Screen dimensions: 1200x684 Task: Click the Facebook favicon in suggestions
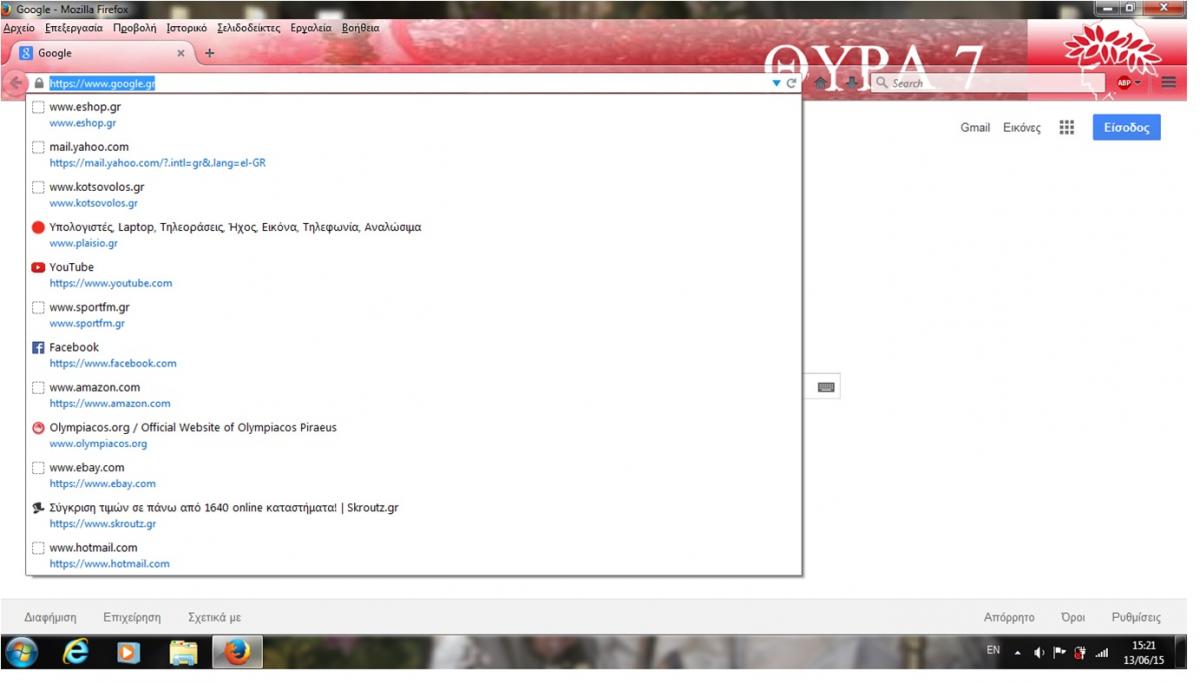tap(38, 347)
